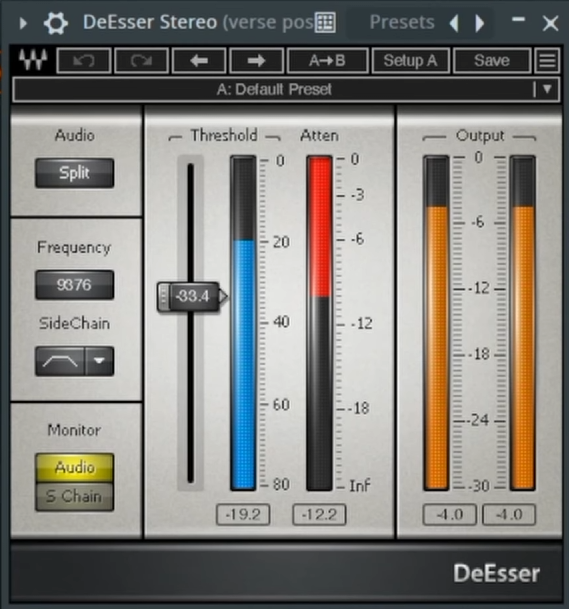
Task: Click the Frequency label
Action: tap(74, 248)
